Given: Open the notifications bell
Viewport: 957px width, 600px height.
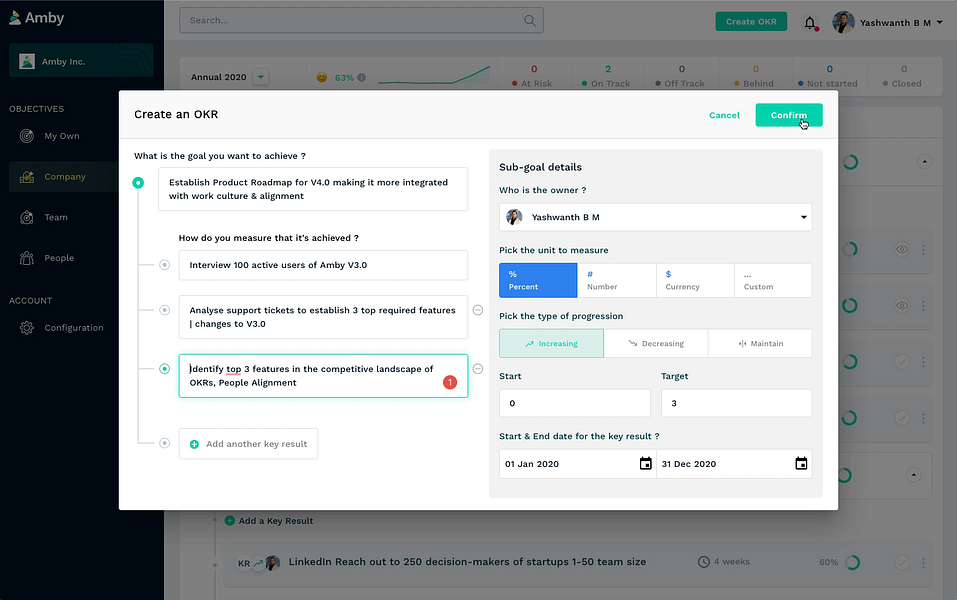Looking at the screenshot, I should [810, 23].
